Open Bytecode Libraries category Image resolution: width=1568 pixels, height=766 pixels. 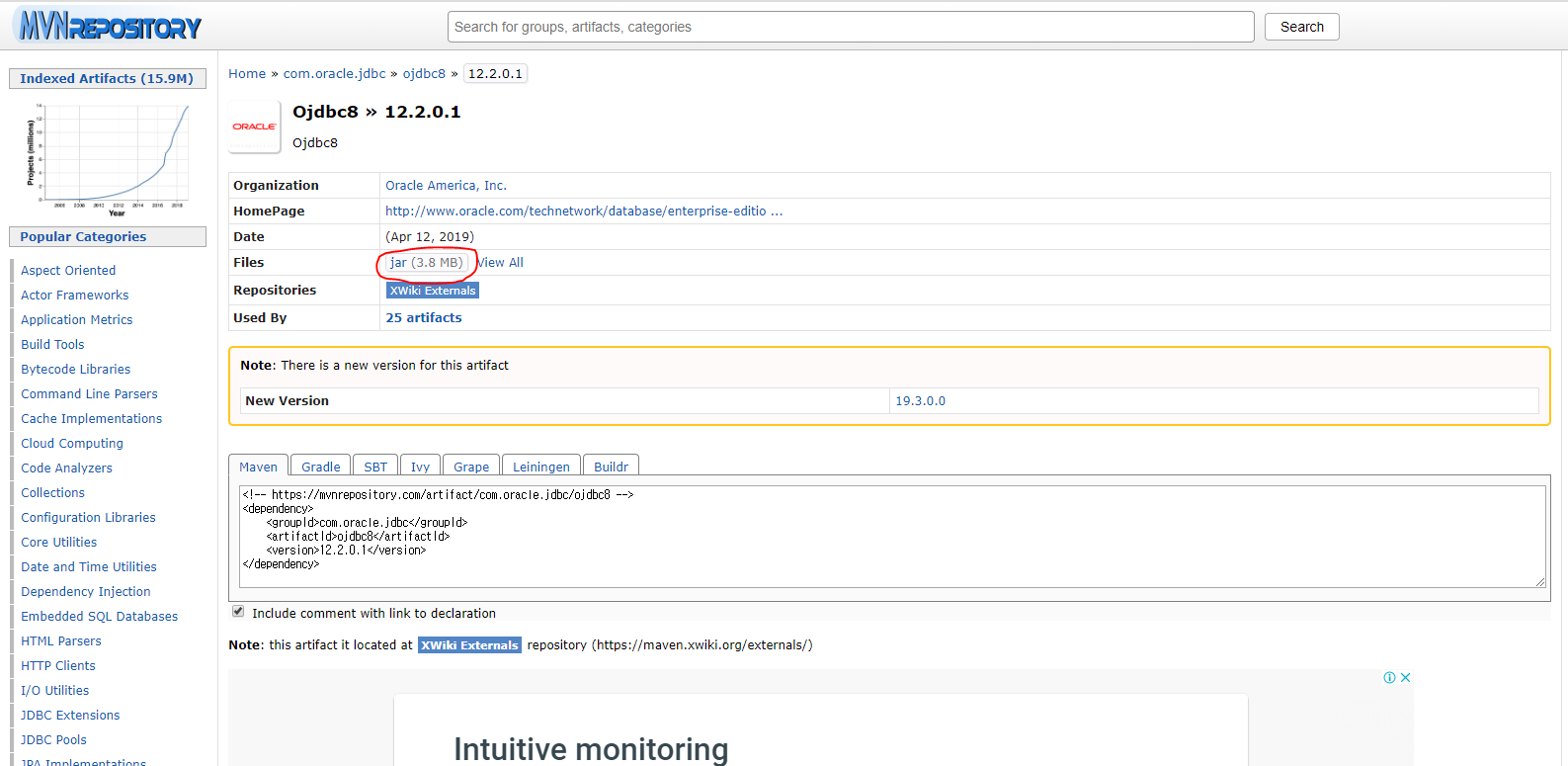pyautogui.click(x=76, y=370)
